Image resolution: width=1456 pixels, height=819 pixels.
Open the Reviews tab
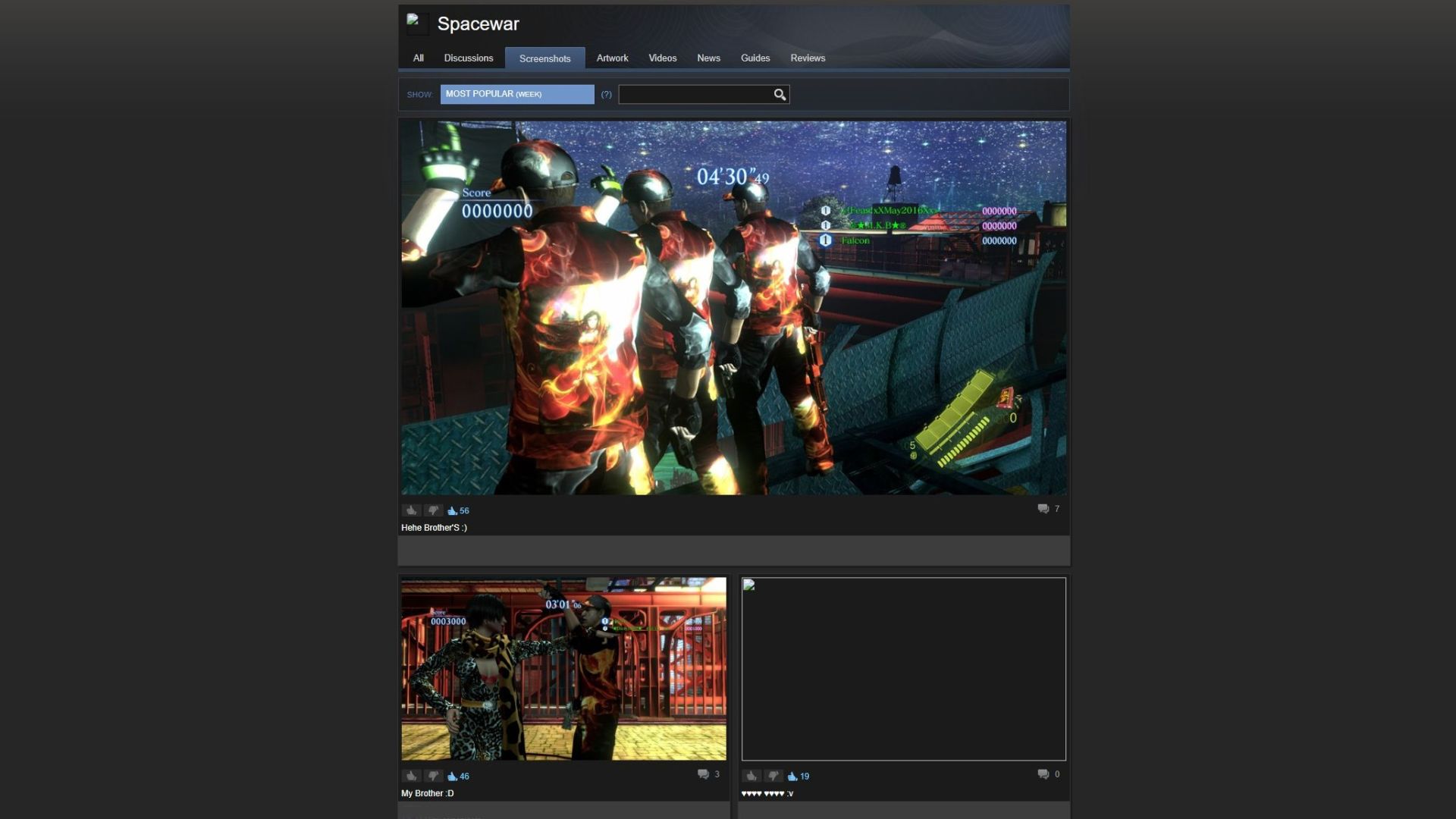(x=808, y=58)
